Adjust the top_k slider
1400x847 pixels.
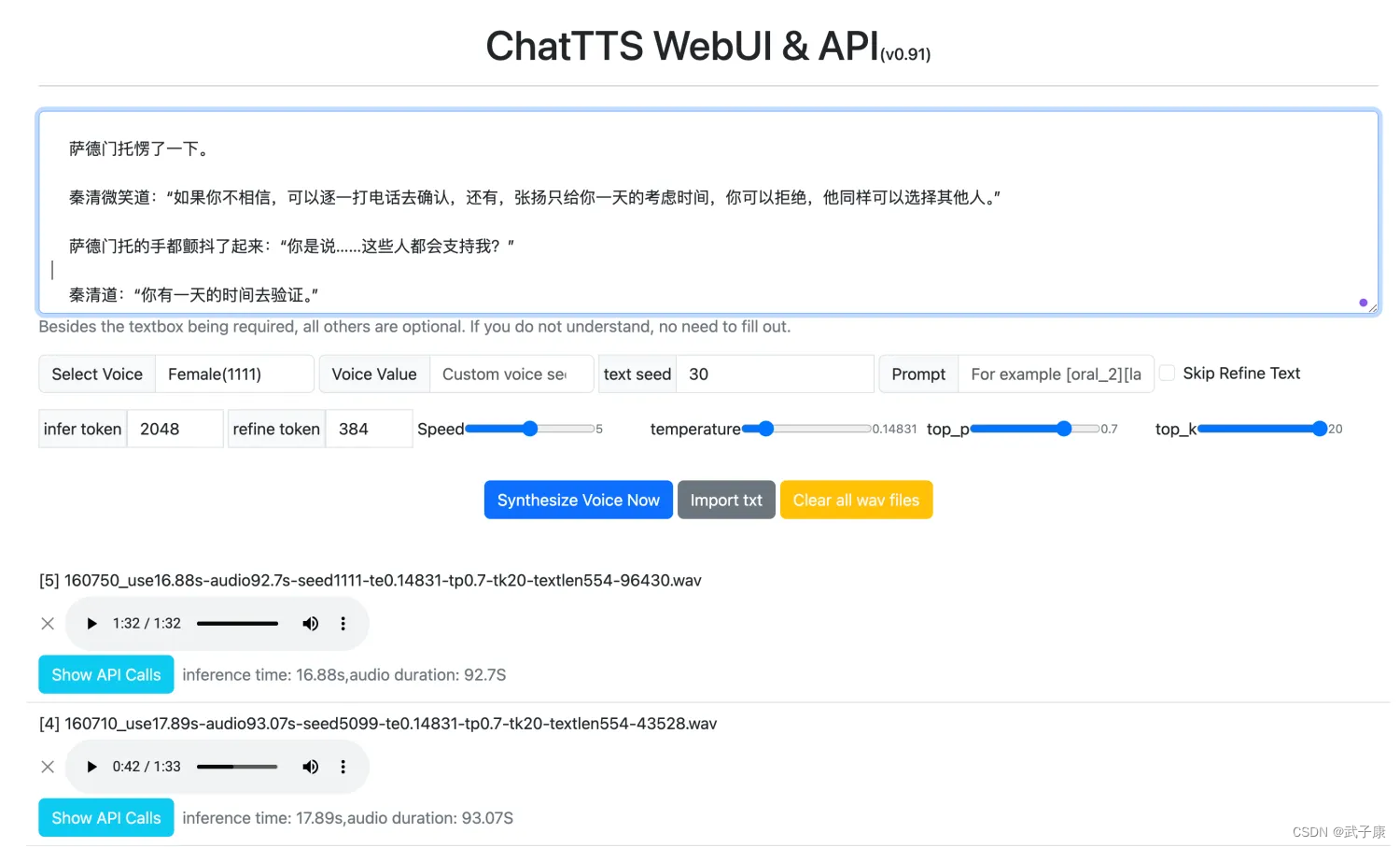[x=1263, y=429]
